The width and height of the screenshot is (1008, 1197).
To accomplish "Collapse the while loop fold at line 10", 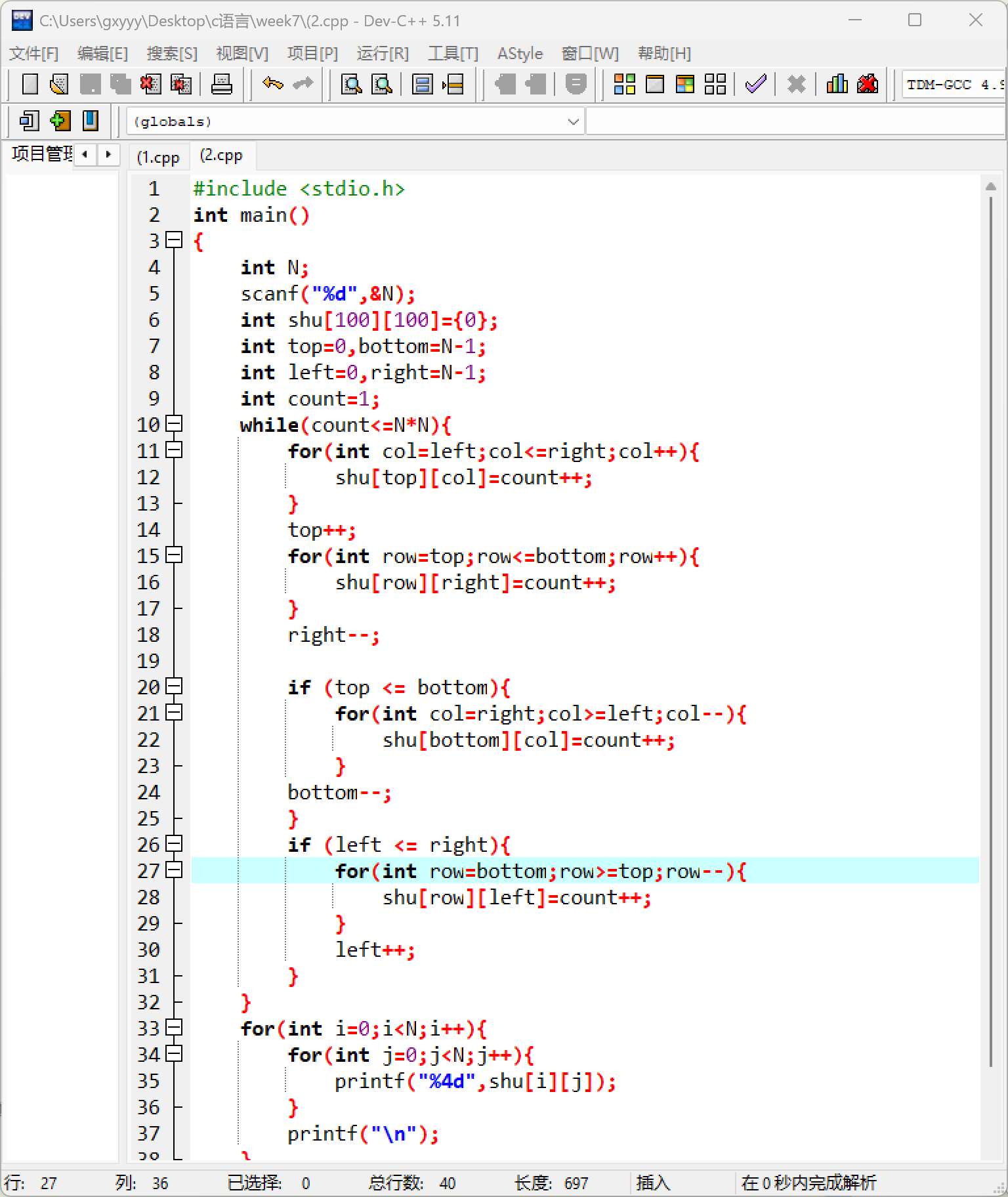I will [x=174, y=424].
